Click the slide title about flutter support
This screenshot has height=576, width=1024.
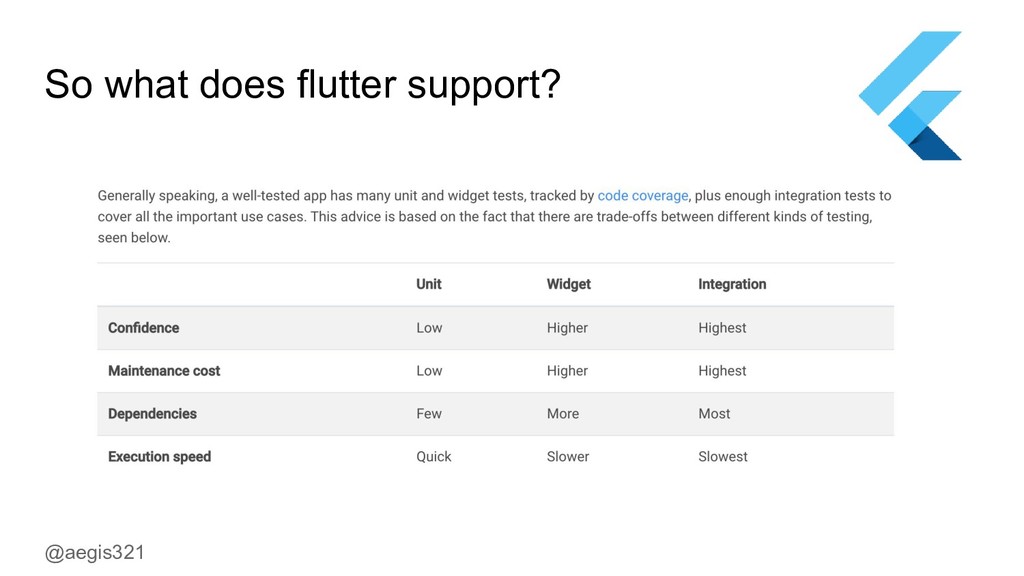302,84
